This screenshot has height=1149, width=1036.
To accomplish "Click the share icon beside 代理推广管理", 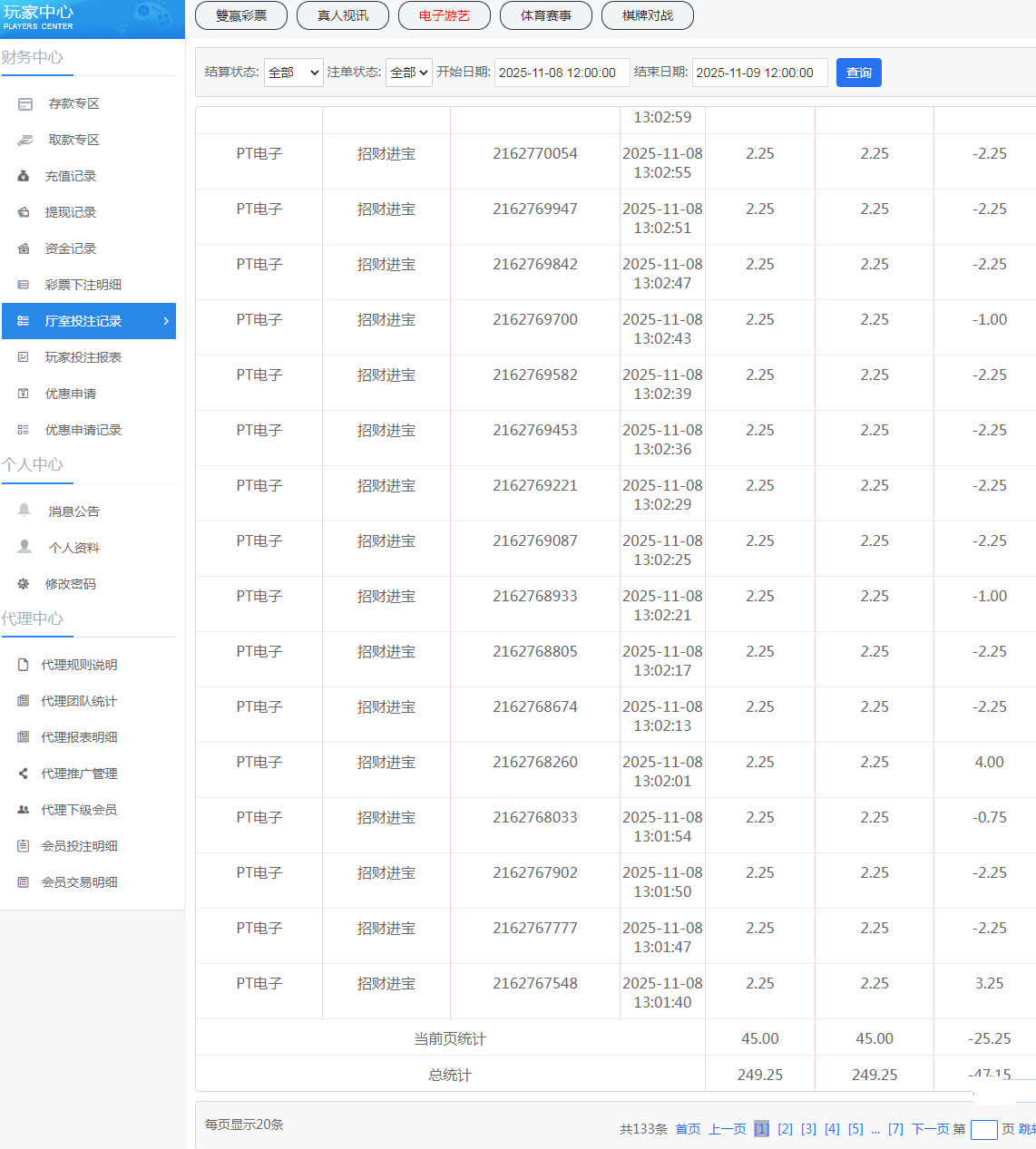I will click(x=24, y=774).
